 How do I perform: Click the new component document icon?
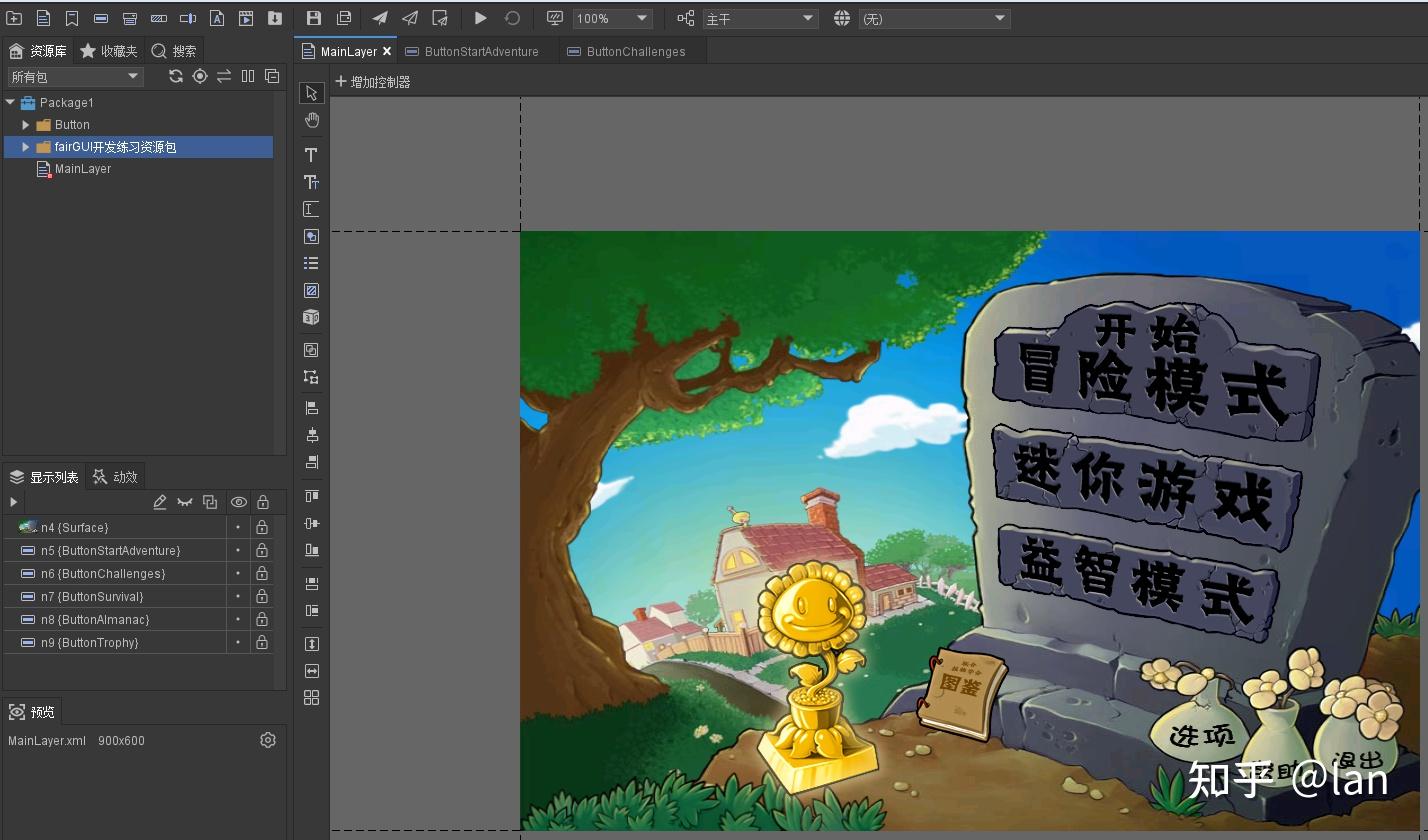tap(43, 18)
